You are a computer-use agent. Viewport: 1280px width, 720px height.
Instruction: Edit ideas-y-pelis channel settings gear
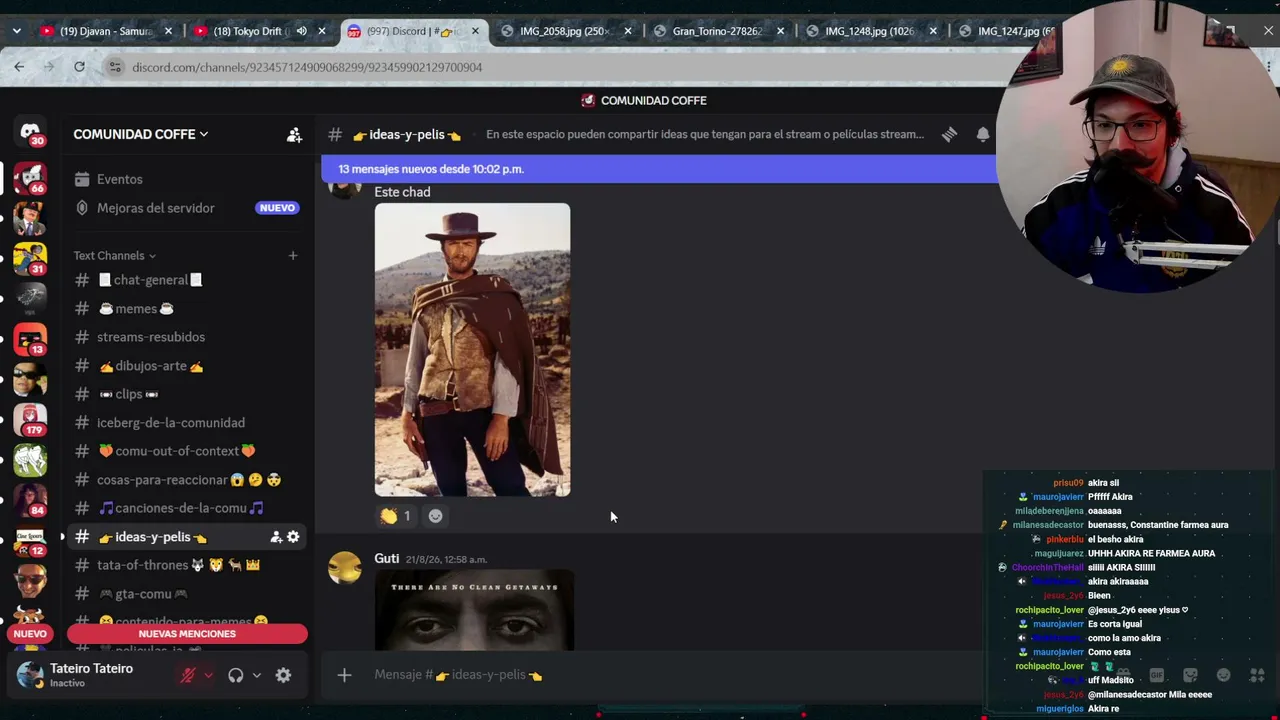293,537
